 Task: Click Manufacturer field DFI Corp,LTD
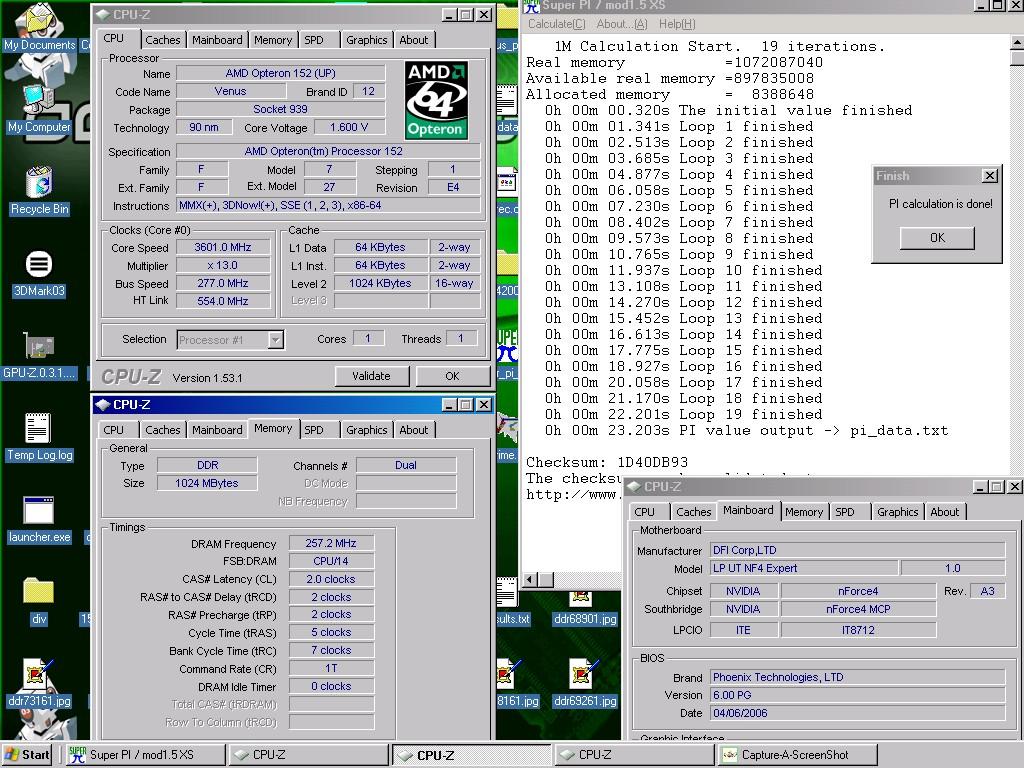[857, 551]
